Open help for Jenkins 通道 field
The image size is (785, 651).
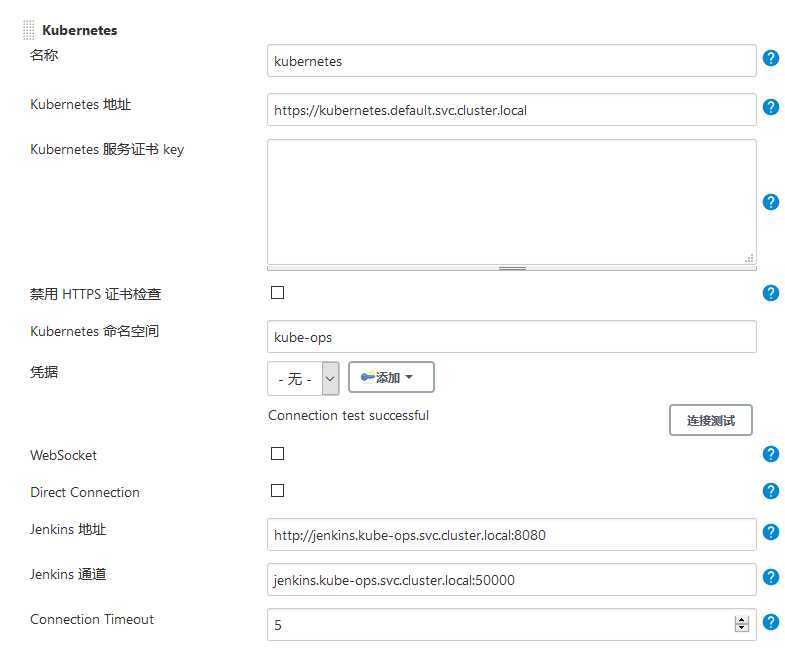coord(770,577)
